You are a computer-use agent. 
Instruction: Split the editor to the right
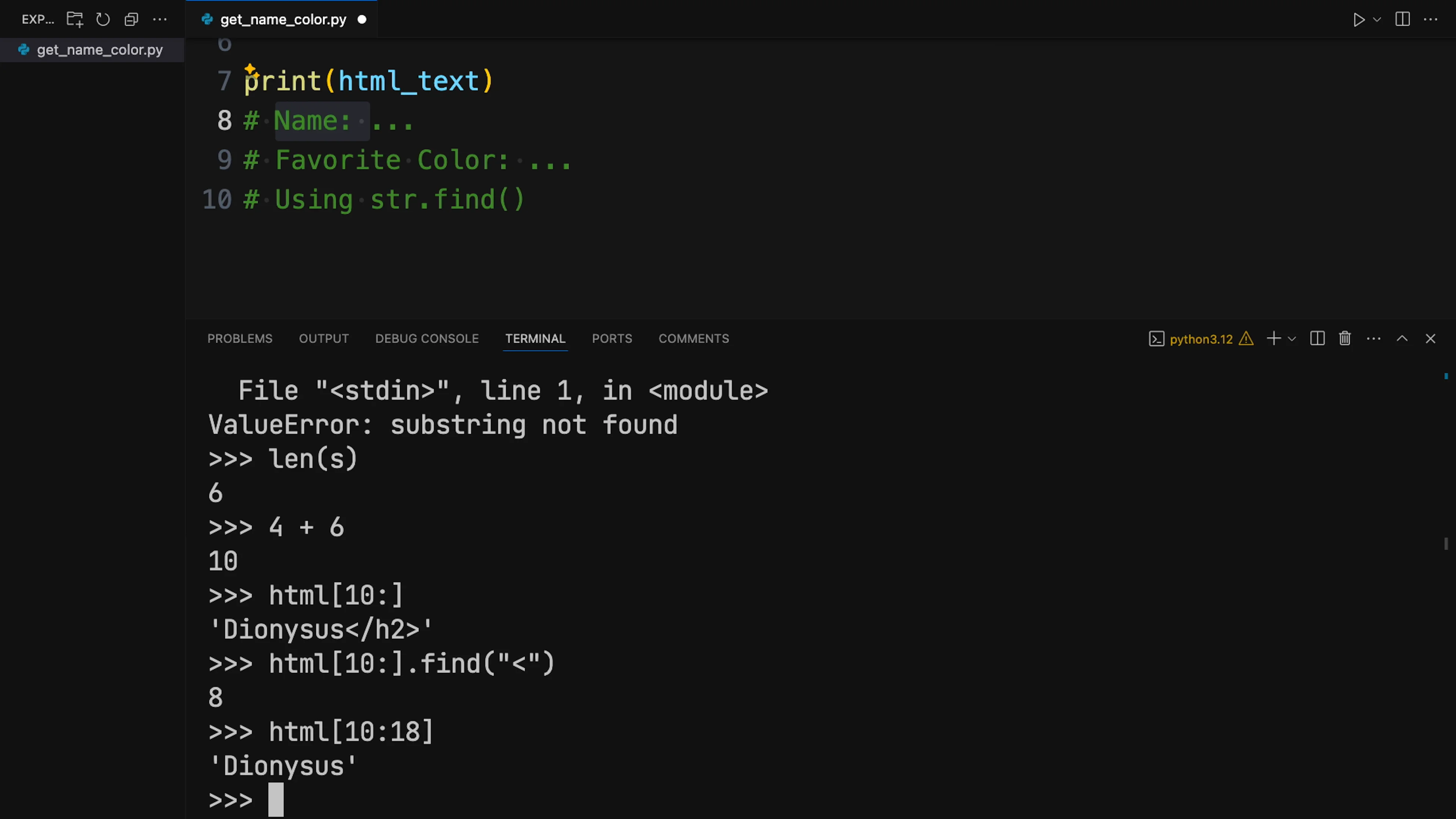tap(1402, 19)
